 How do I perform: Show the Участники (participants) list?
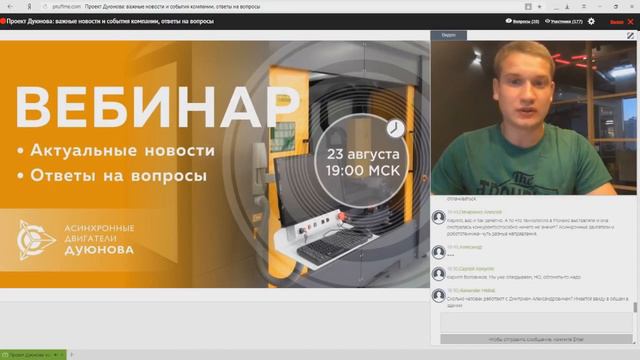(x=564, y=21)
